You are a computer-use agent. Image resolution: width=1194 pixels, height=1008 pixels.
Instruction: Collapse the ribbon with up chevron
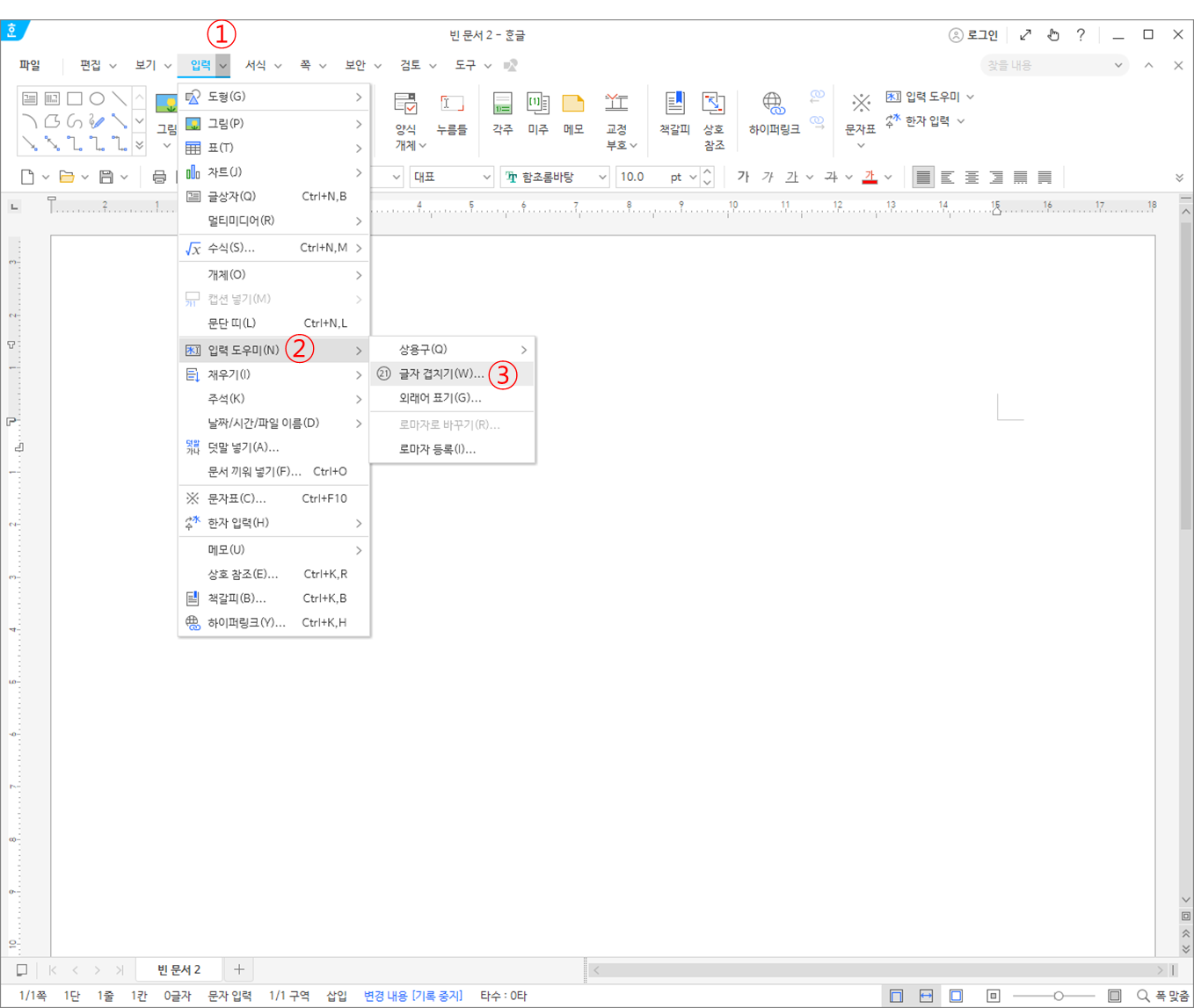pos(1149,65)
